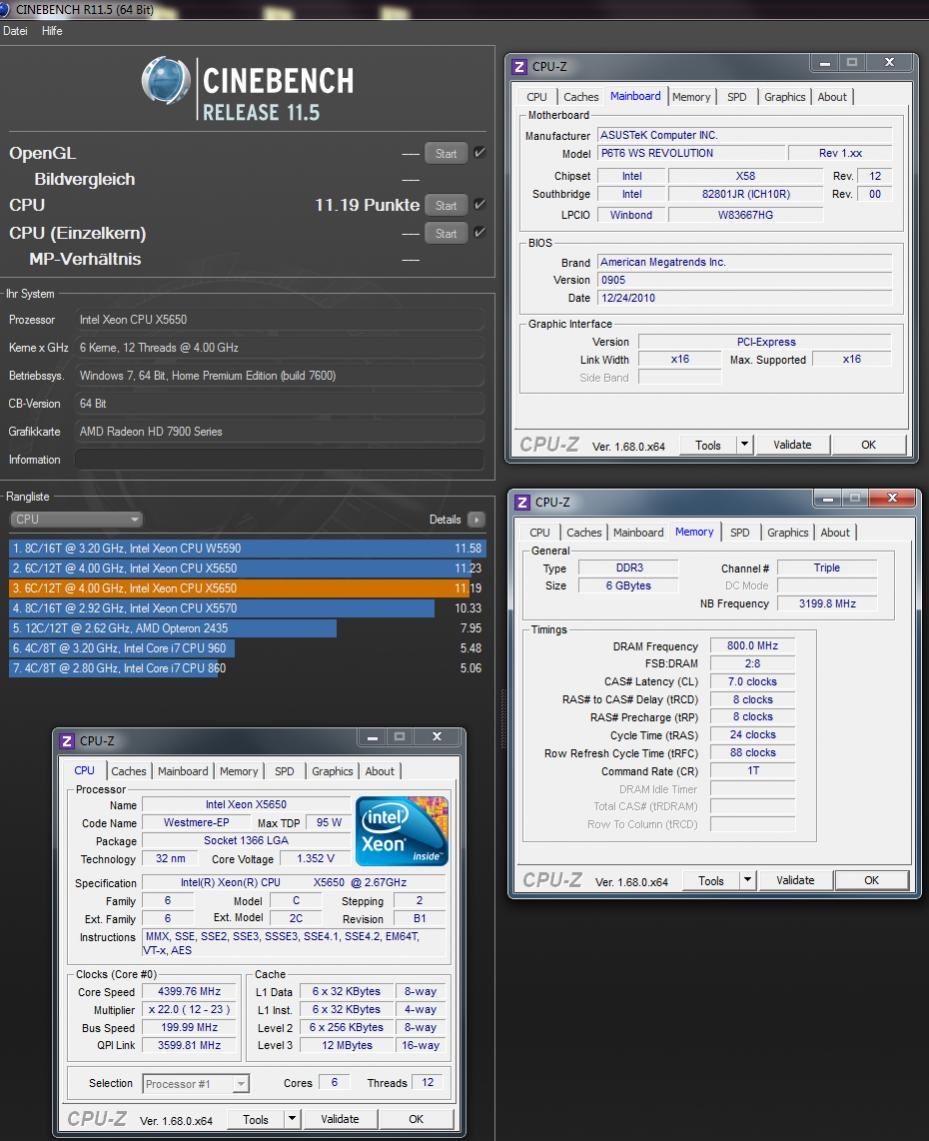Click the NB Frequency 3199.8 MHz value
The height and width of the screenshot is (1141, 929).
[826, 604]
